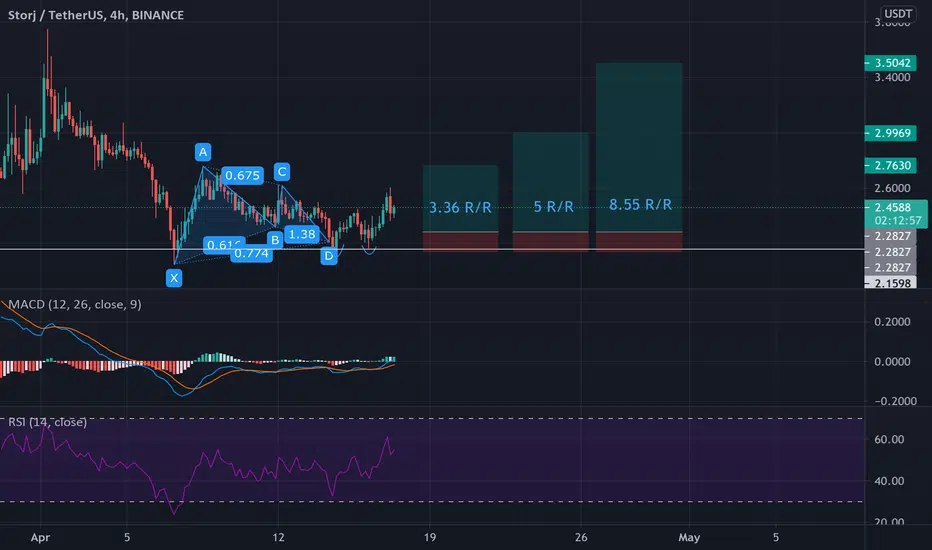The height and width of the screenshot is (550, 932).
Task: Click the 0.675 ratio label
Action: point(242,175)
